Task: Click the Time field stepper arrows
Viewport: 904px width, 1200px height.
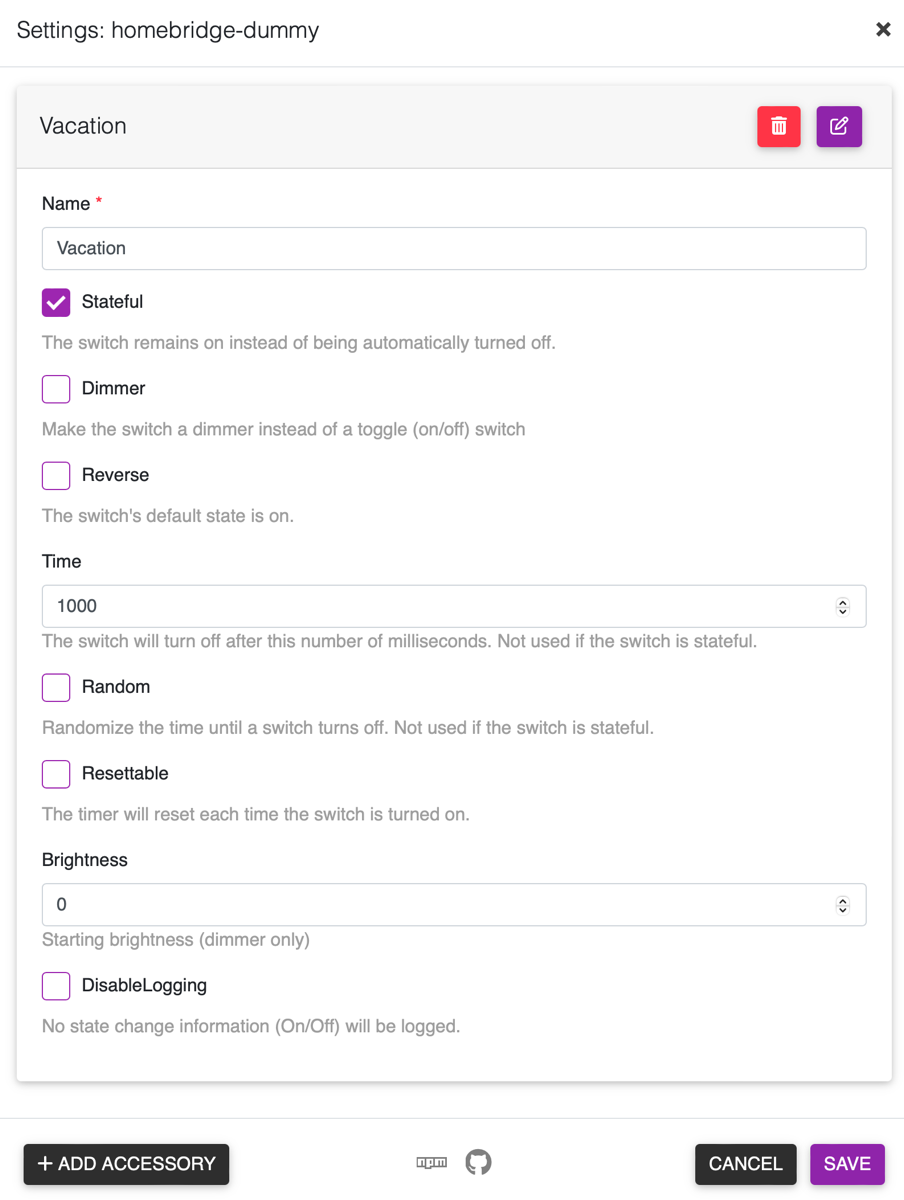Action: (843, 607)
